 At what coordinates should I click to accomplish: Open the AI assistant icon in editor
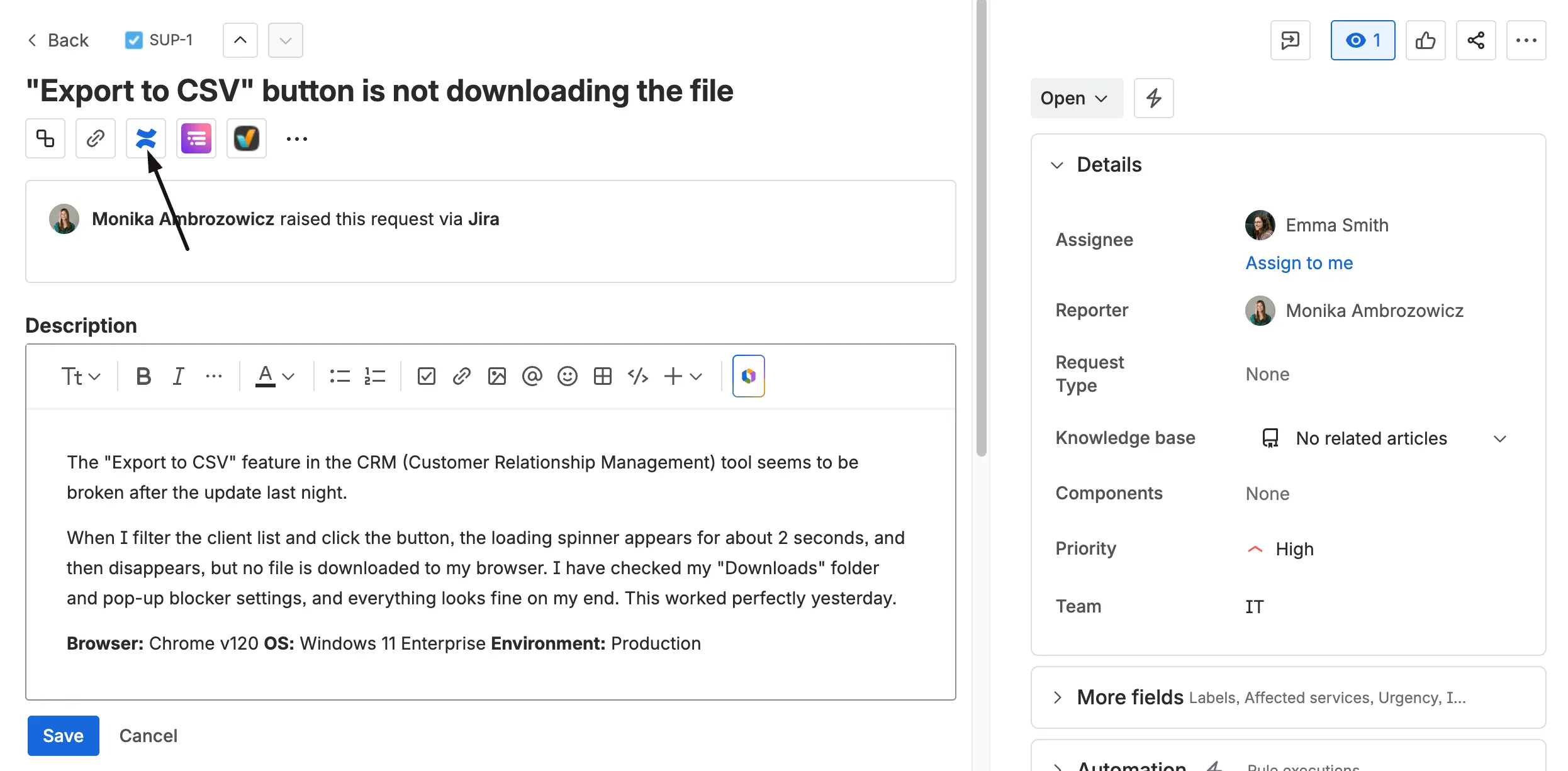coord(749,376)
